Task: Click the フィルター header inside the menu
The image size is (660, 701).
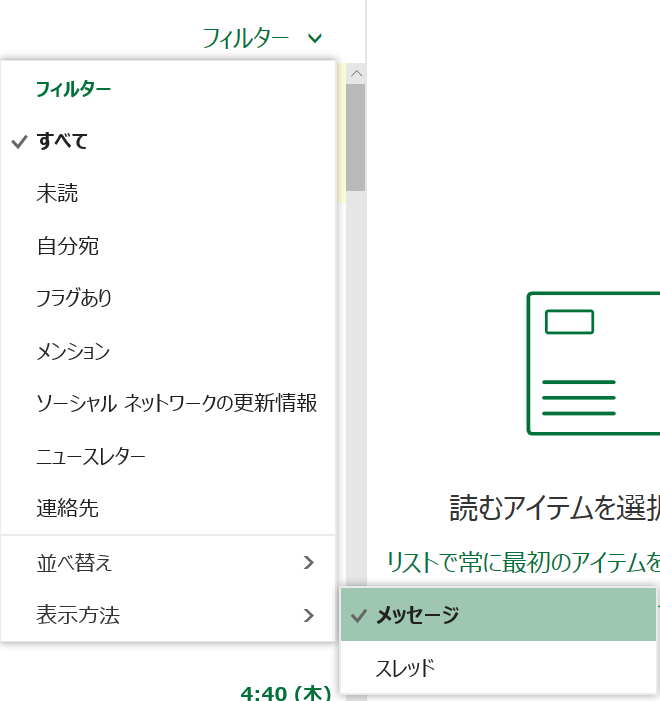Action: [73, 89]
